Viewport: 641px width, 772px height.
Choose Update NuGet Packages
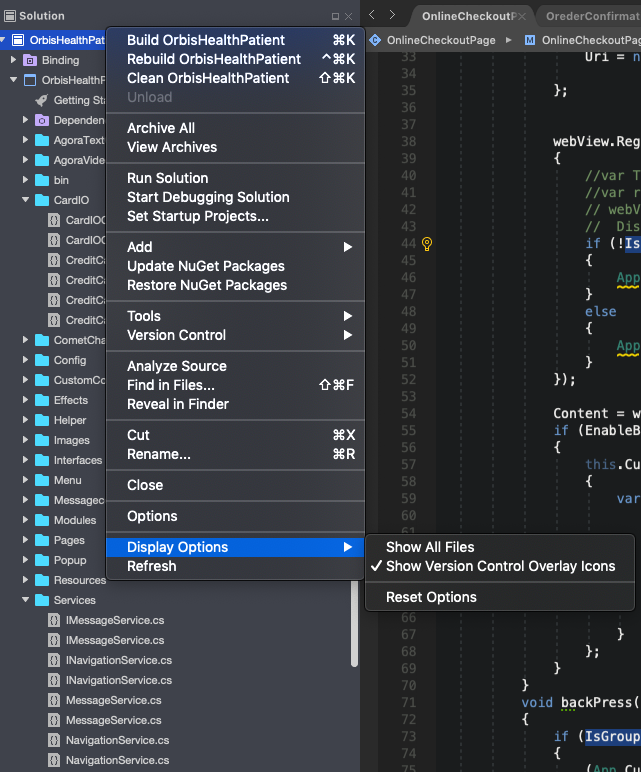[x=235, y=266]
